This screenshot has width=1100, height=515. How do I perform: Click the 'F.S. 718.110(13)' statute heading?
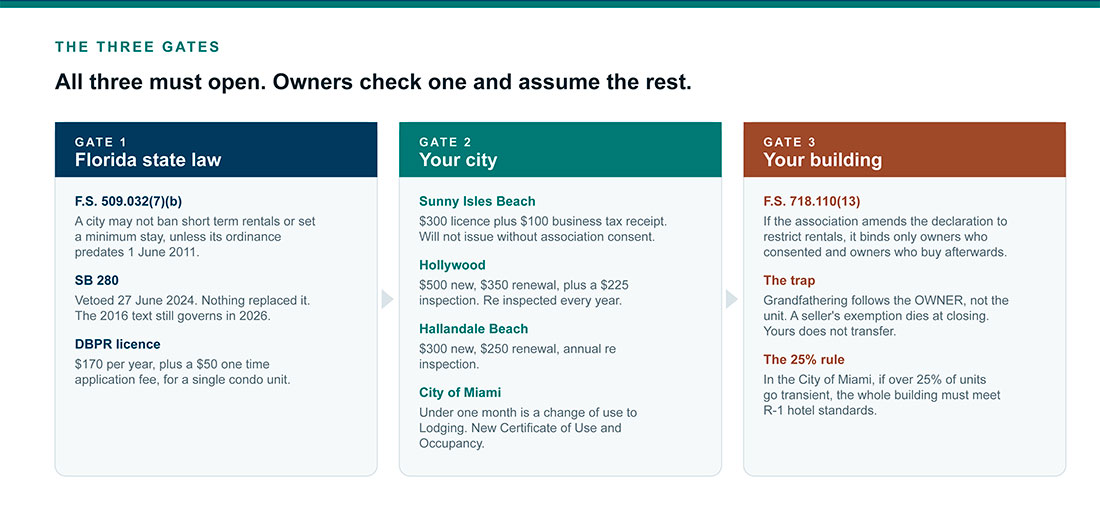click(x=812, y=201)
